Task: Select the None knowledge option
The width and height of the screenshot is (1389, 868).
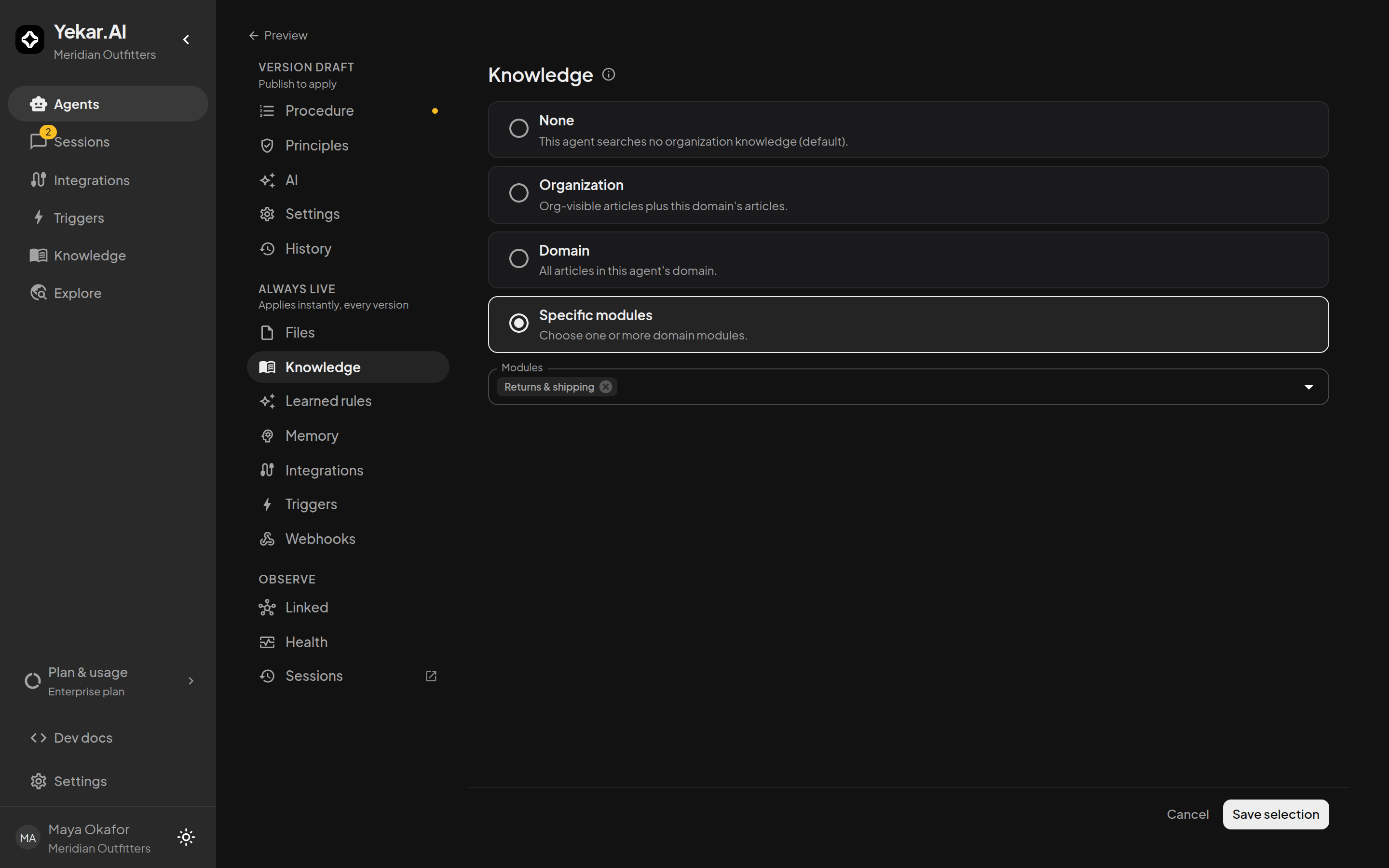Action: pyautogui.click(x=908, y=130)
